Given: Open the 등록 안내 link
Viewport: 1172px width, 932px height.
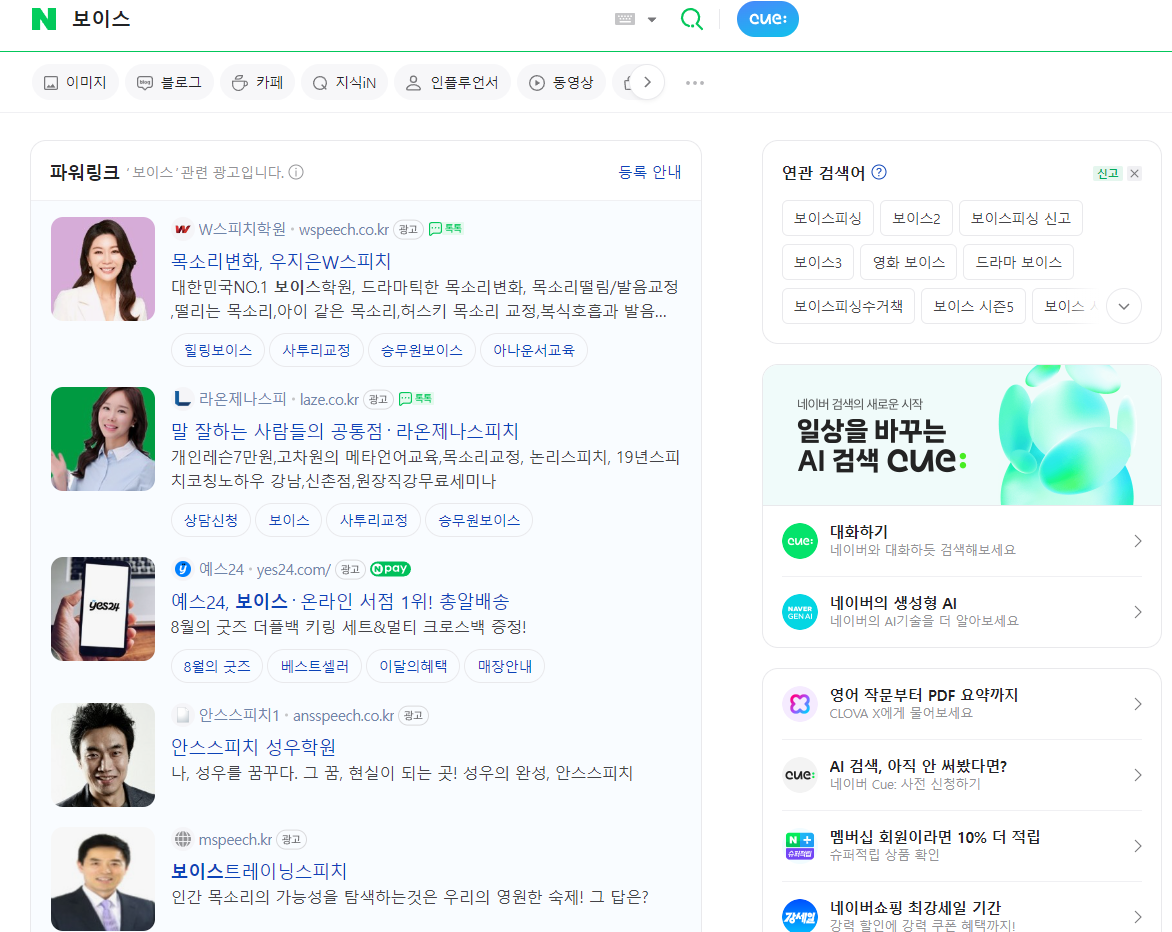Looking at the screenshot, I should pyautogui.click(x=650, y=172).
